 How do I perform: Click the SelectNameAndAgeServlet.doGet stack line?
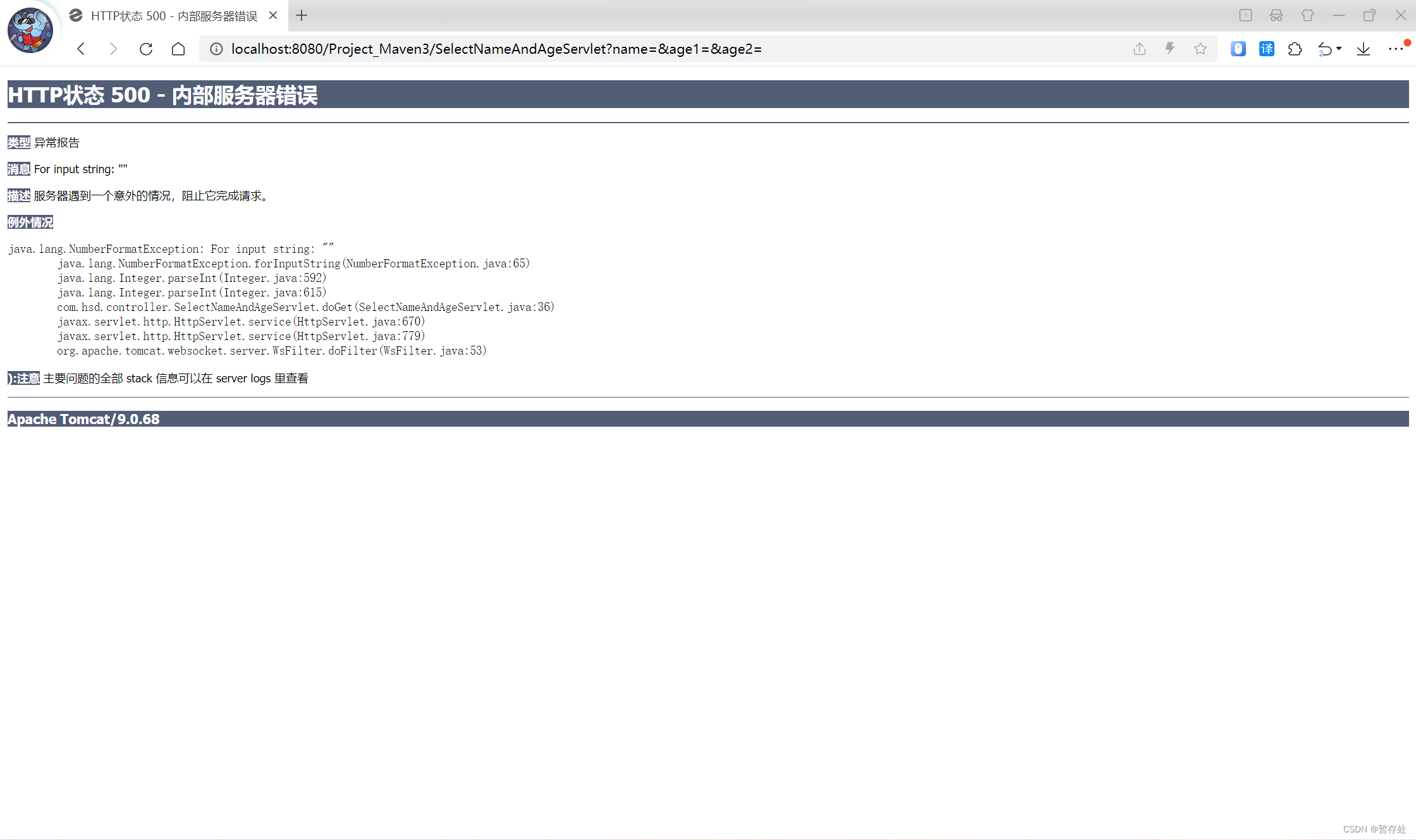(305, 307)
